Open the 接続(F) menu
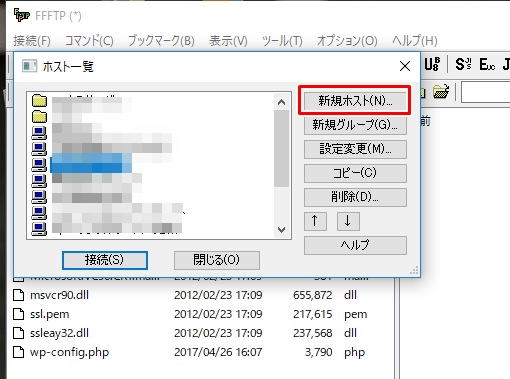 32,41
